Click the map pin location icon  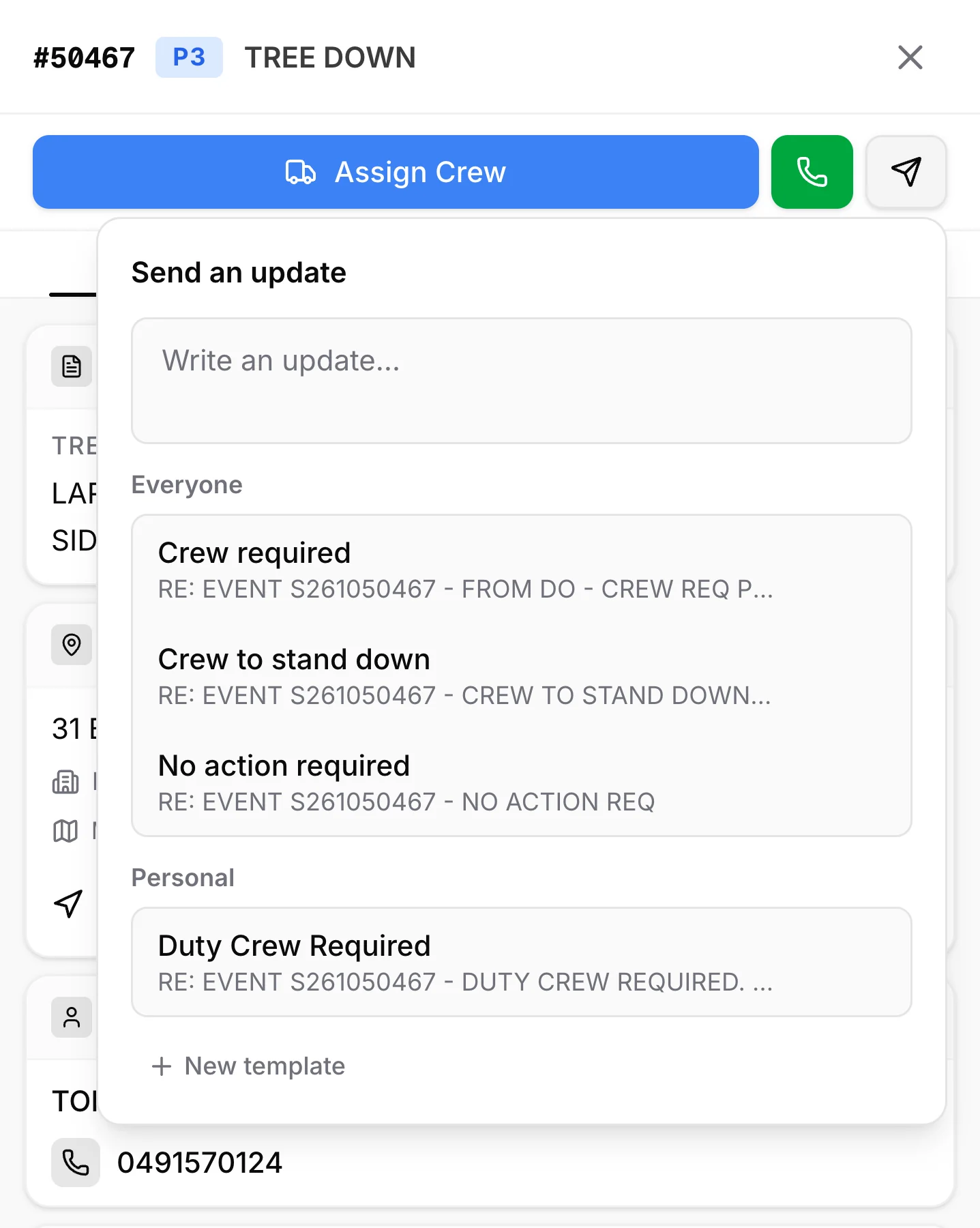click(x=72, y=645)
